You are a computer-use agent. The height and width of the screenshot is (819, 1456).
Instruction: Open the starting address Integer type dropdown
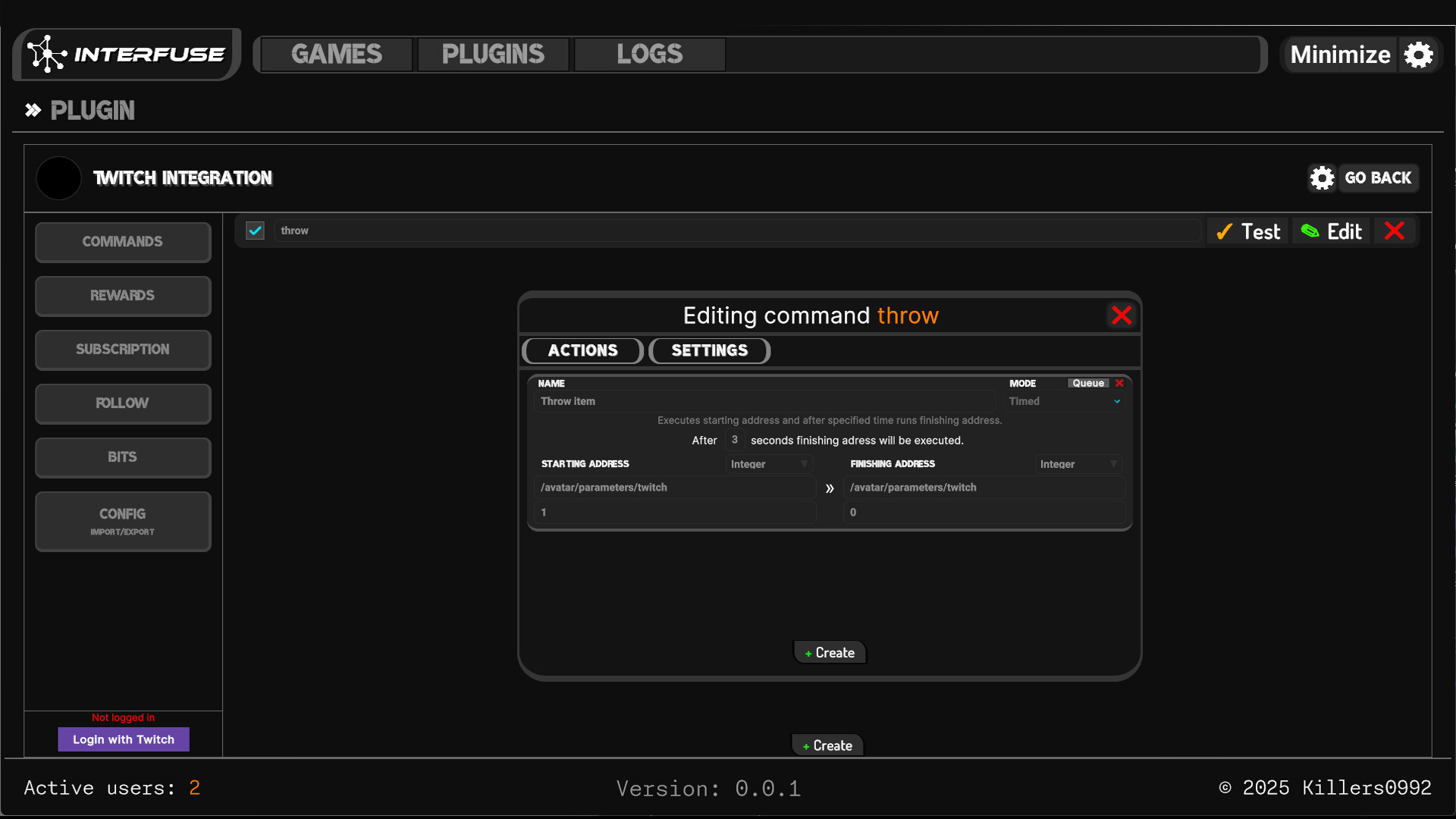coord(768,463)
